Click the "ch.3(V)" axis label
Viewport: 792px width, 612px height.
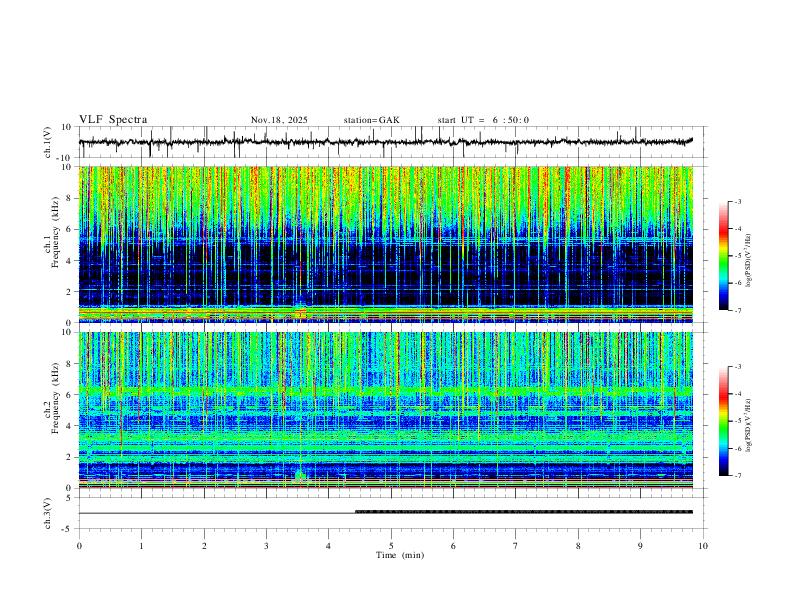(x=48, y=514)
